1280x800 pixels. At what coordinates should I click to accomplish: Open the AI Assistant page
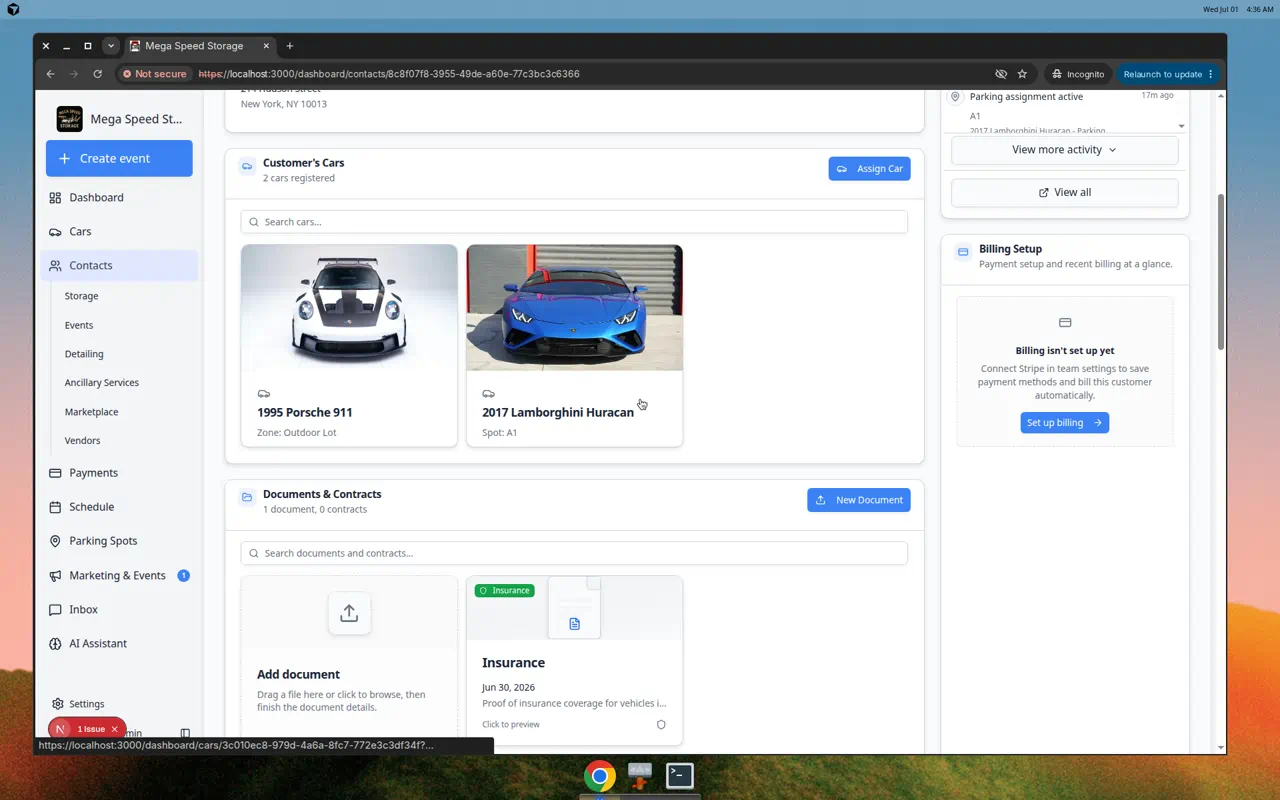pyautogui.click(x=119, y=644)
